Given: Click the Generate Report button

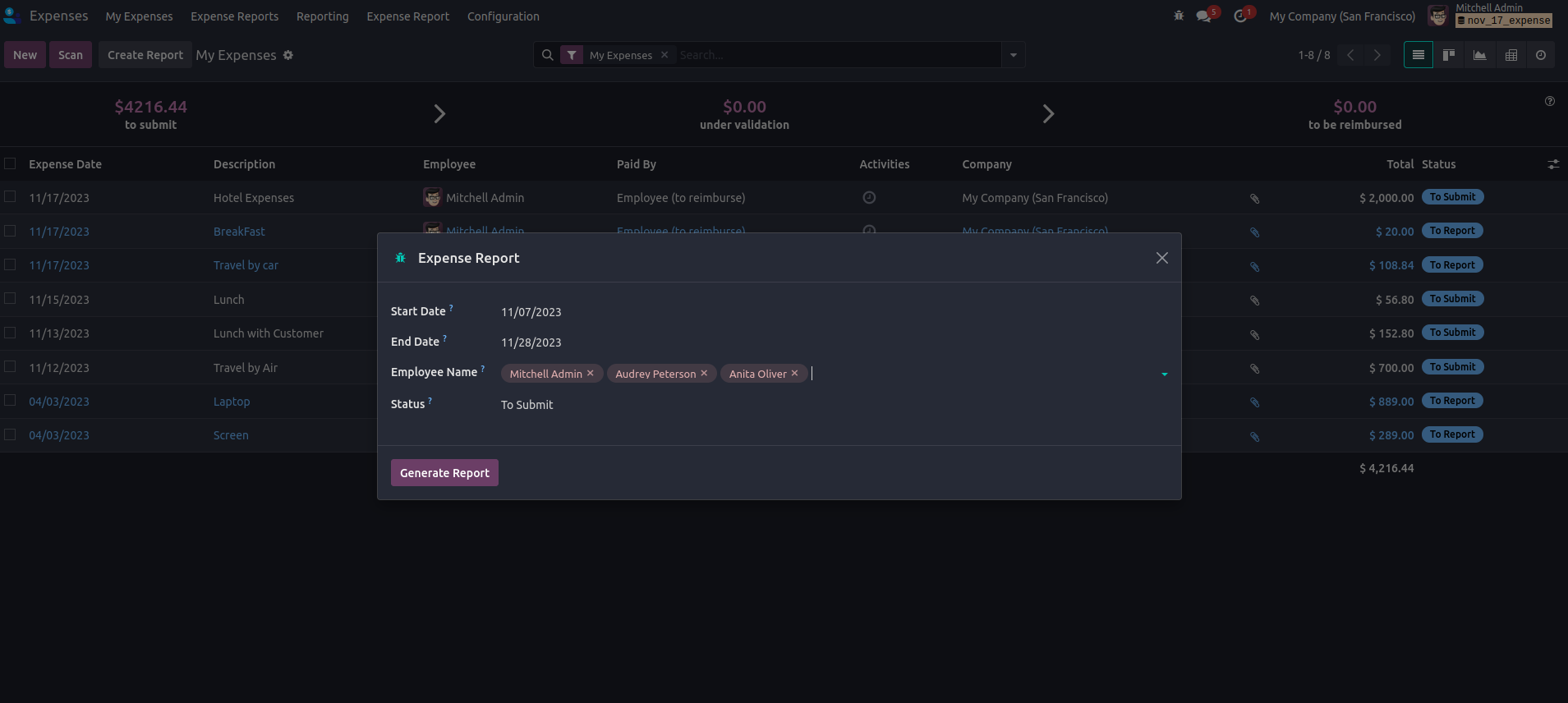Looking at the screenshot, I should click(444, 473).
